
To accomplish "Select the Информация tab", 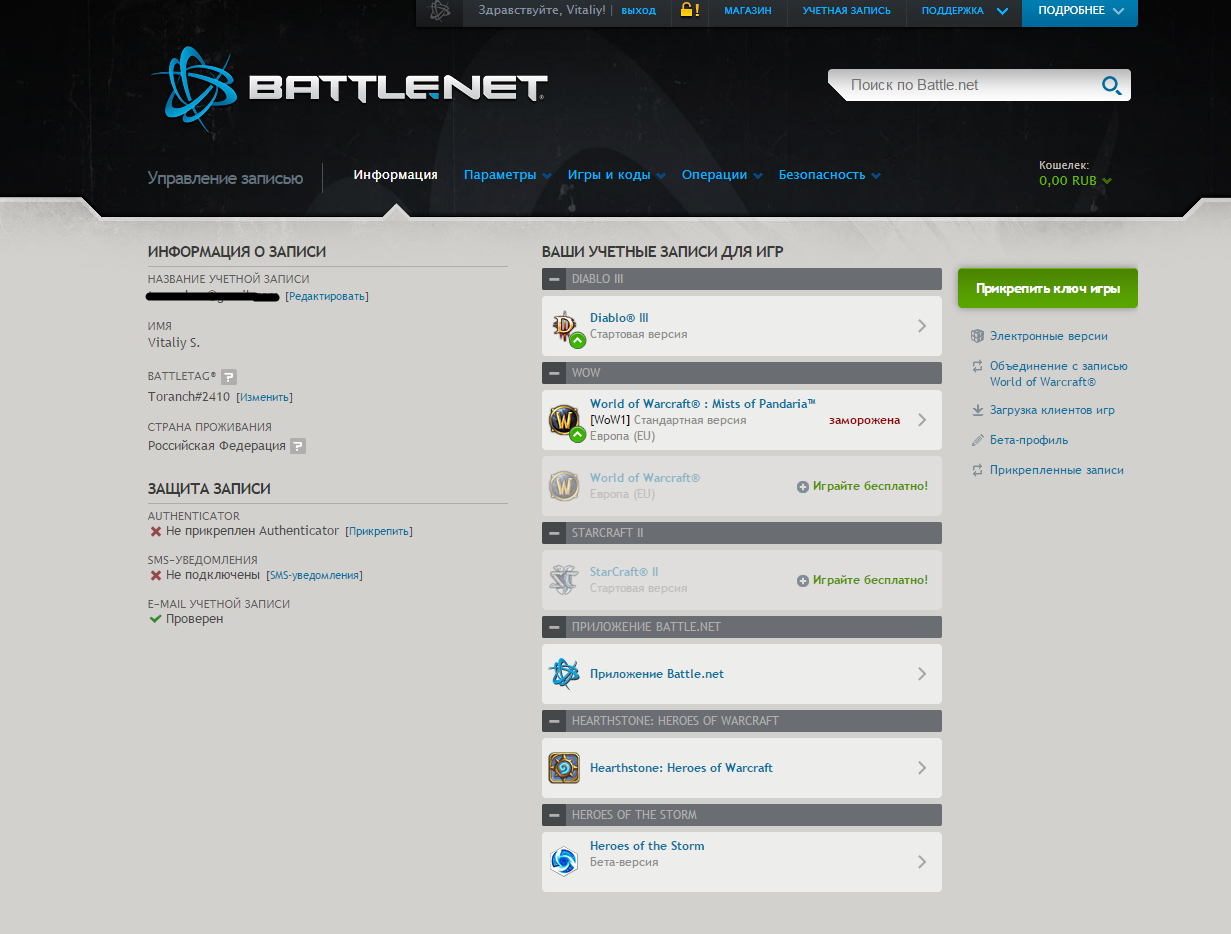I will coord(395,175).
